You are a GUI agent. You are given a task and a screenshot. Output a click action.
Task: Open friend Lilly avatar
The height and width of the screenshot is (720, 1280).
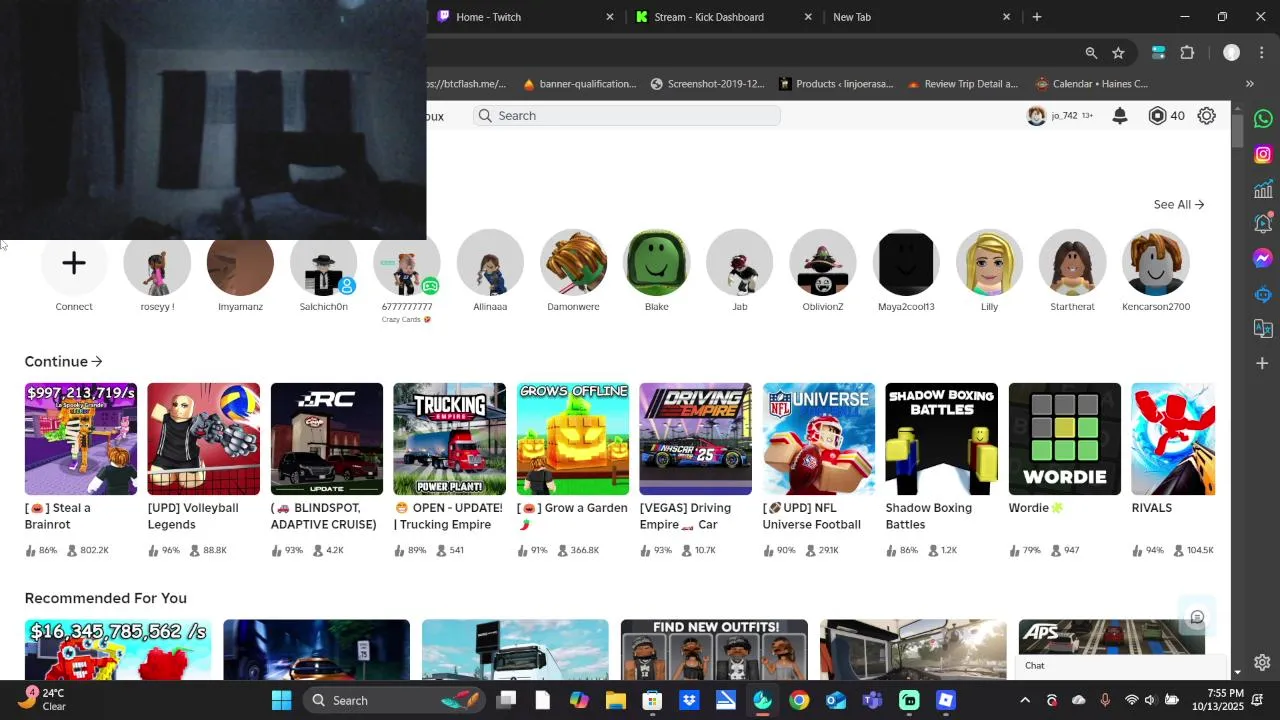[989, 263]
